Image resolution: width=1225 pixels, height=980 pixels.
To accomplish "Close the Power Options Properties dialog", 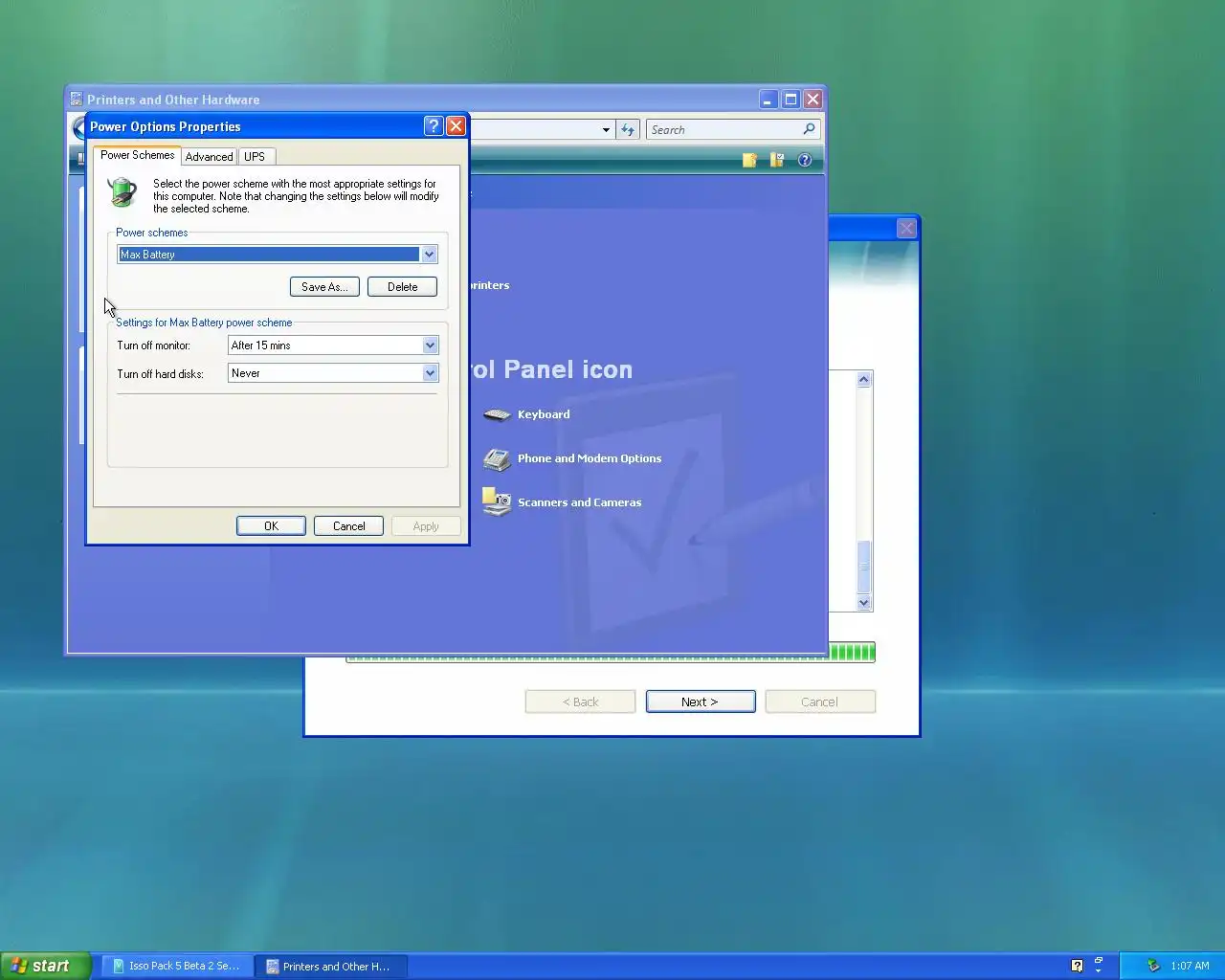I will pos(456,125).
